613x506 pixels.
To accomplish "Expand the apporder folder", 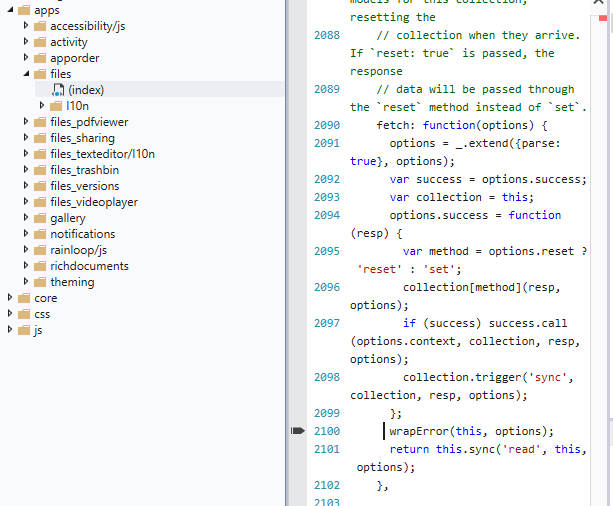I will point(26,57).
